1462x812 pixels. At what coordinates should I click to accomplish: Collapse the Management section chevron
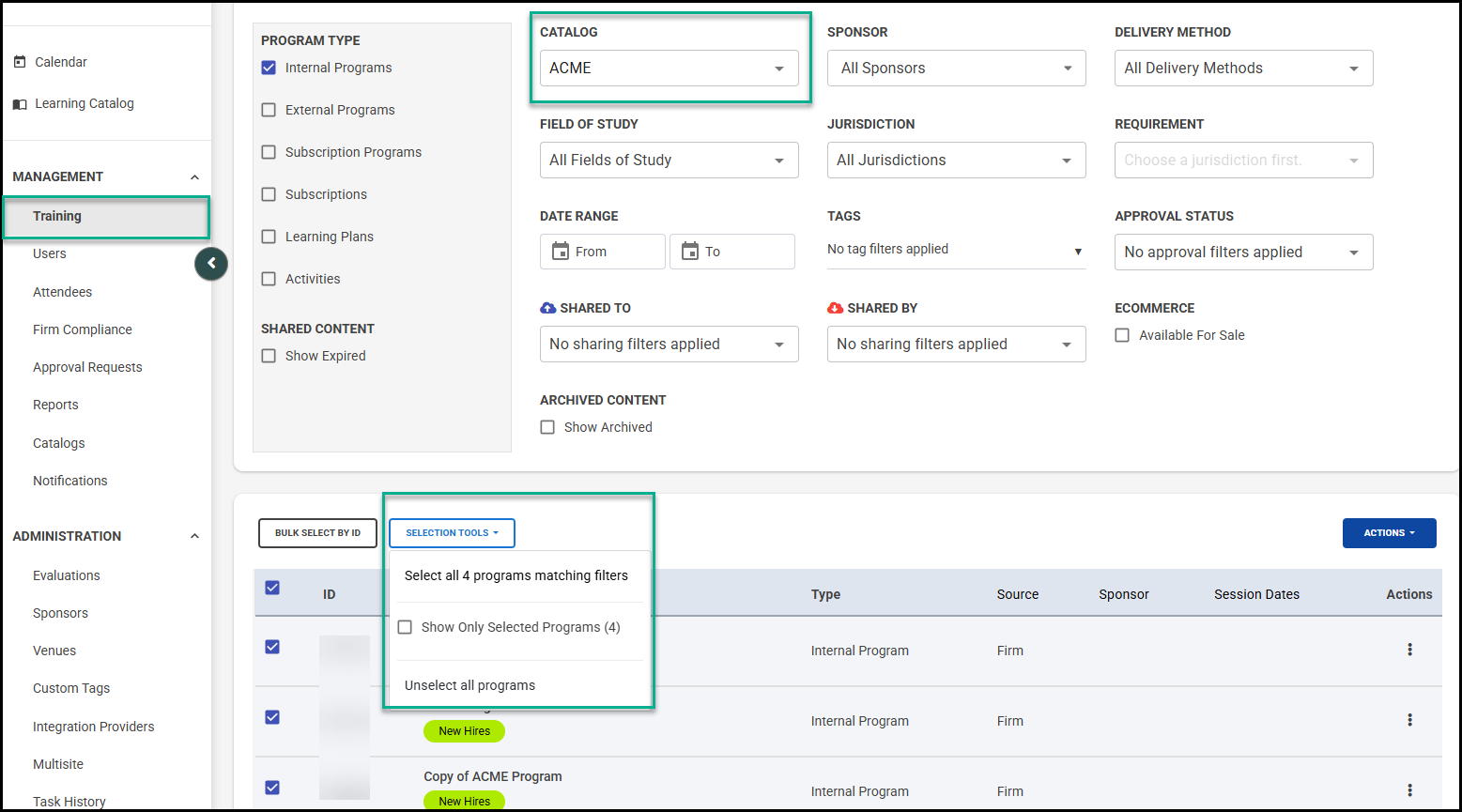click(x=194, y=177)
